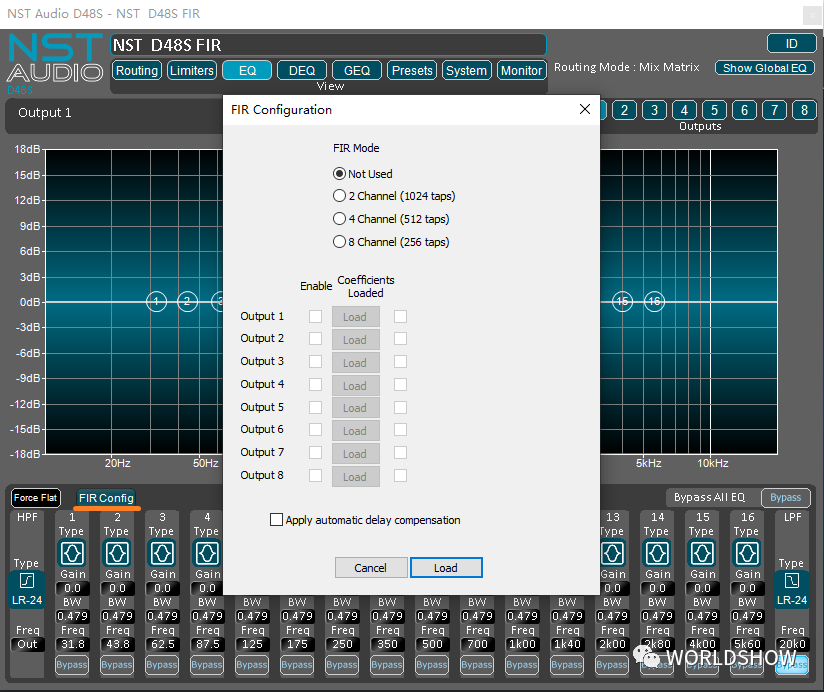Select band 16 filter type icon
The width and height of the screenshot is (824, 692).
[x=747, y=553]
